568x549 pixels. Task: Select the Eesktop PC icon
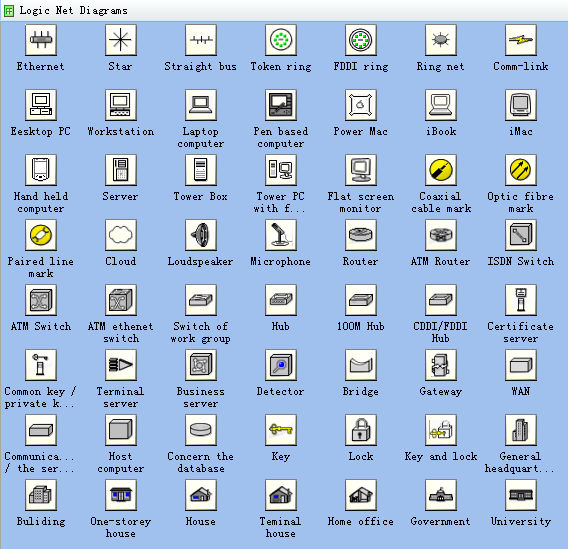pos(41,105)
